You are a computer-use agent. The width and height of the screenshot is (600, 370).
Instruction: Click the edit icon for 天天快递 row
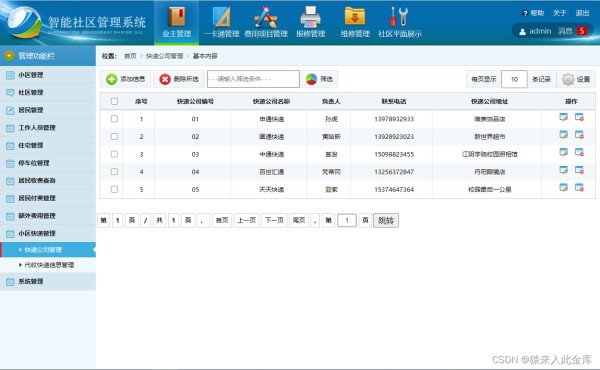point(564,188)
